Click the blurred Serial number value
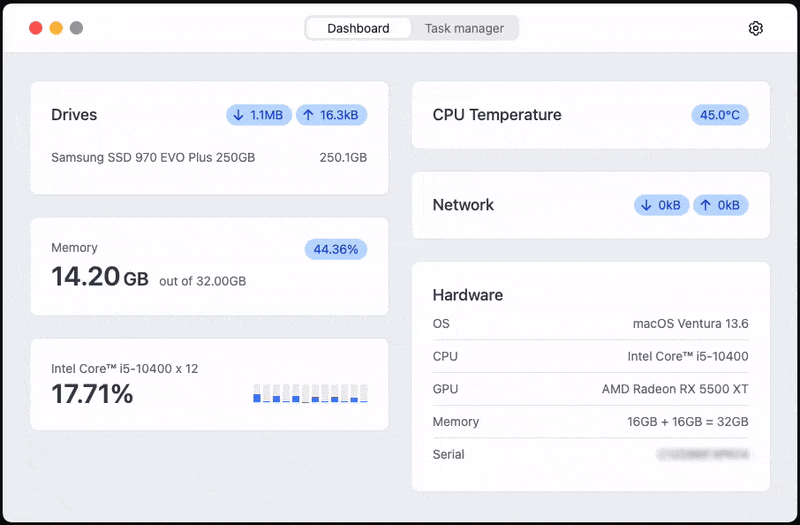The width and height of the screenshot is (800, 525). tap(702, 454)
